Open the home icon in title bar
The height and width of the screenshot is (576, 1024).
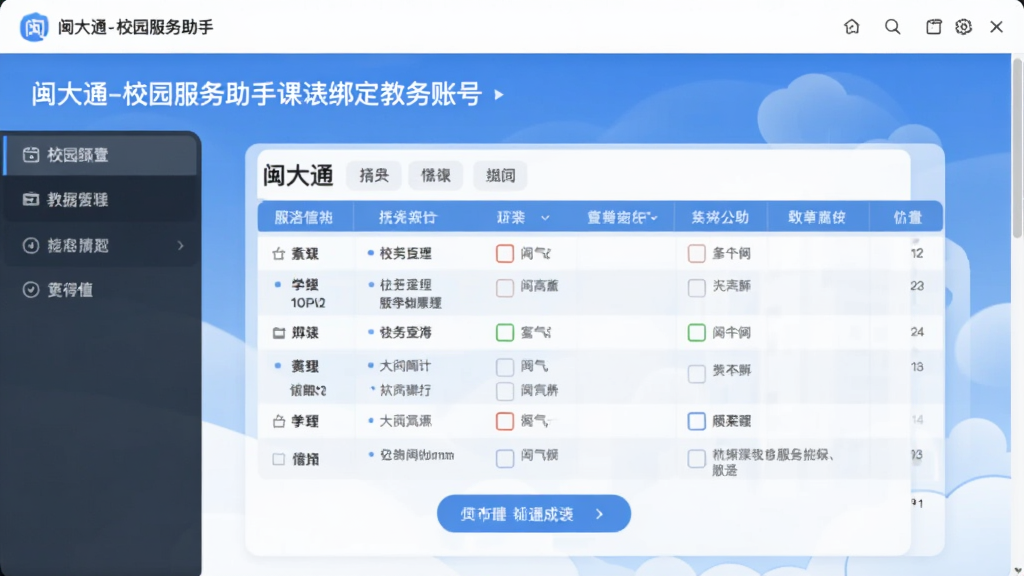point(852,27)
